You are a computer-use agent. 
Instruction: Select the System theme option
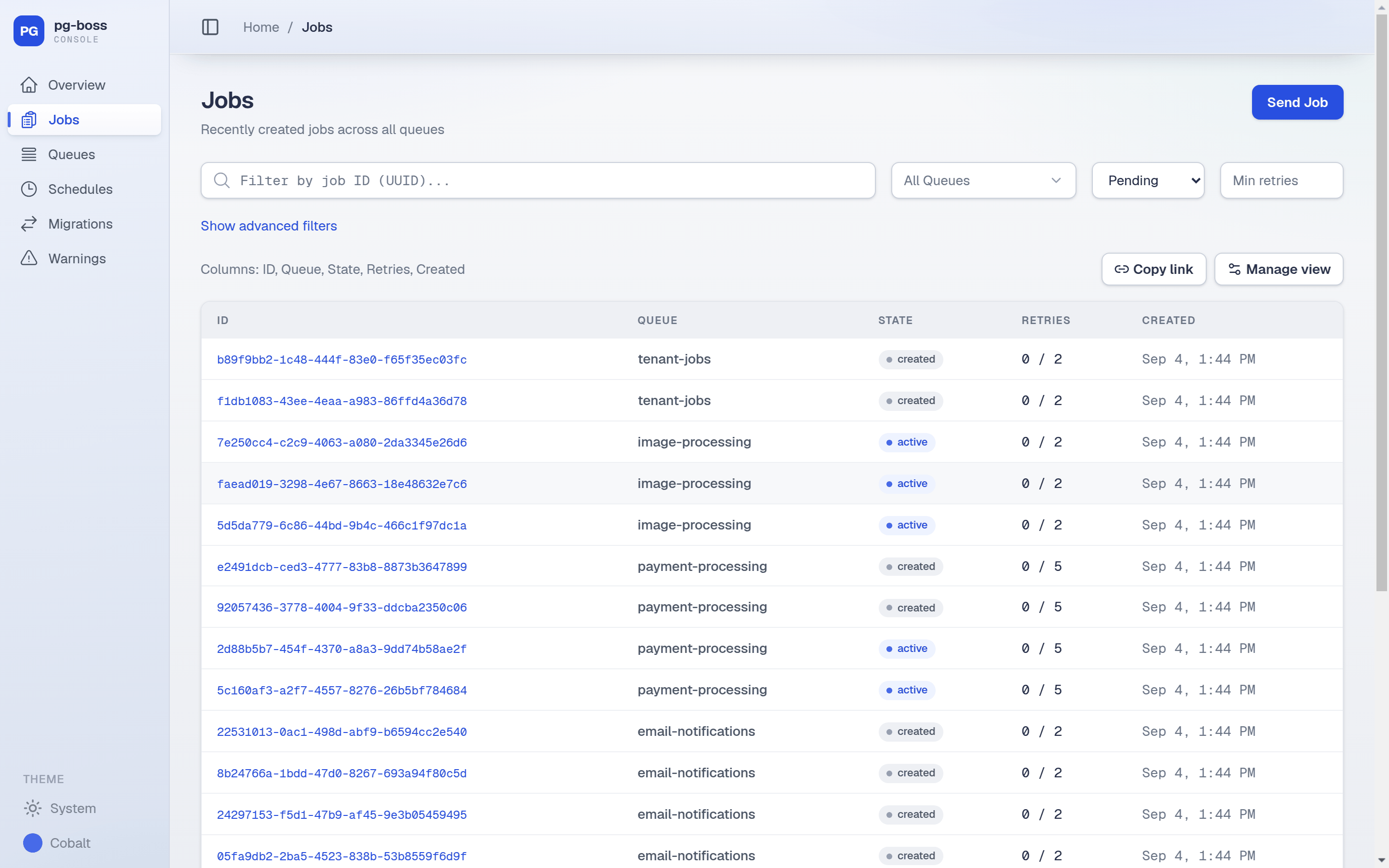73,808
